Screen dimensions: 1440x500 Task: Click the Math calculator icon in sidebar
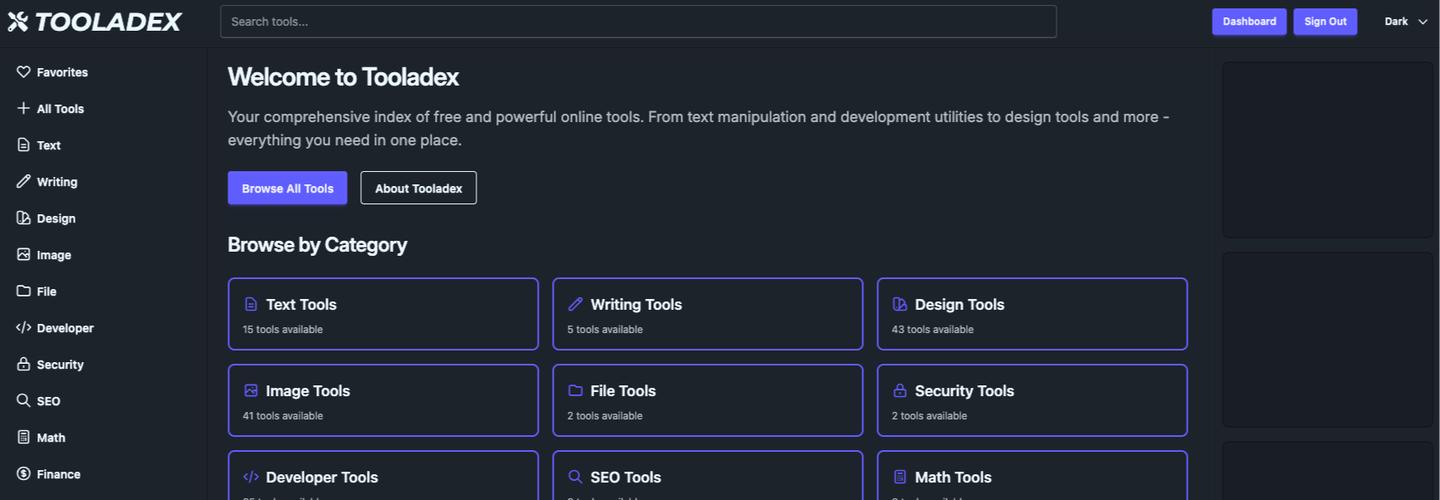(24, 437)
